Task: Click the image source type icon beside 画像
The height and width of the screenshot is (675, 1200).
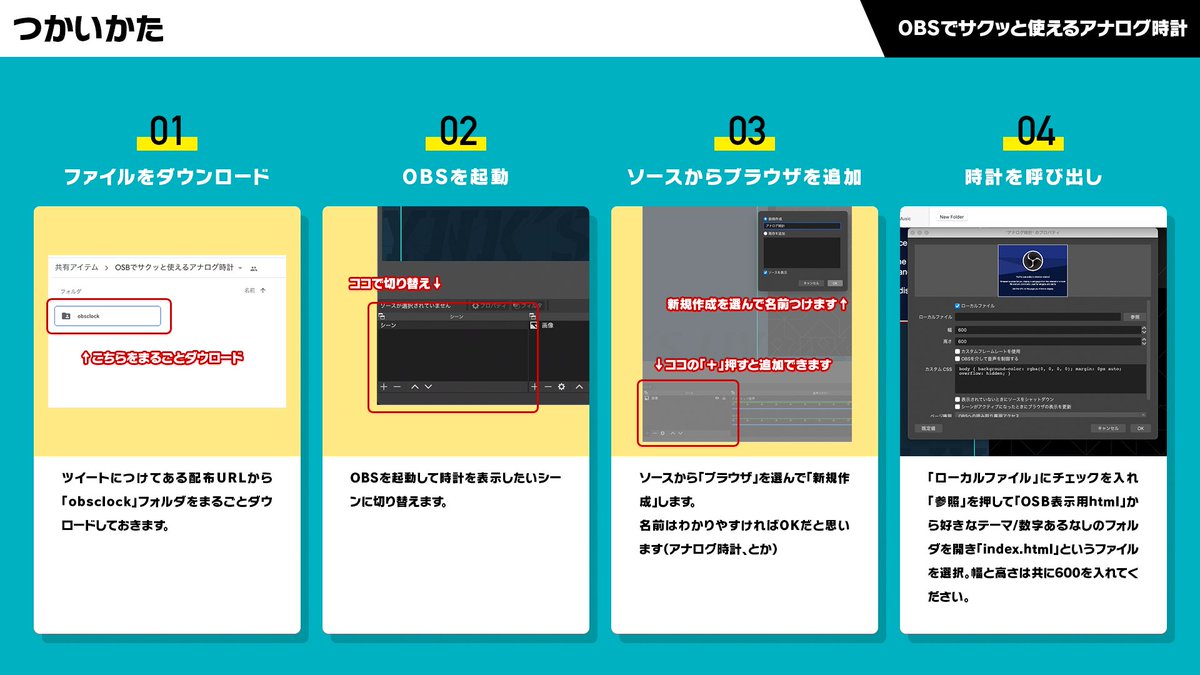Action: click(x=533, y=325)
